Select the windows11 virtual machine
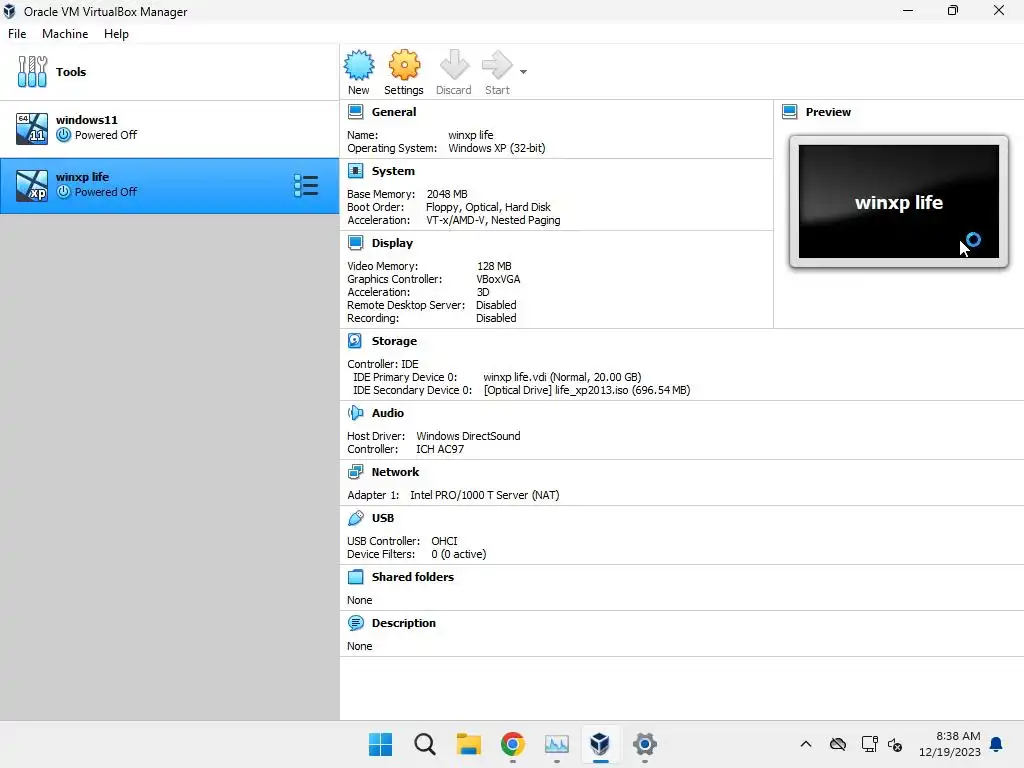Screen dimensions: 1024x768 point(170,128)
